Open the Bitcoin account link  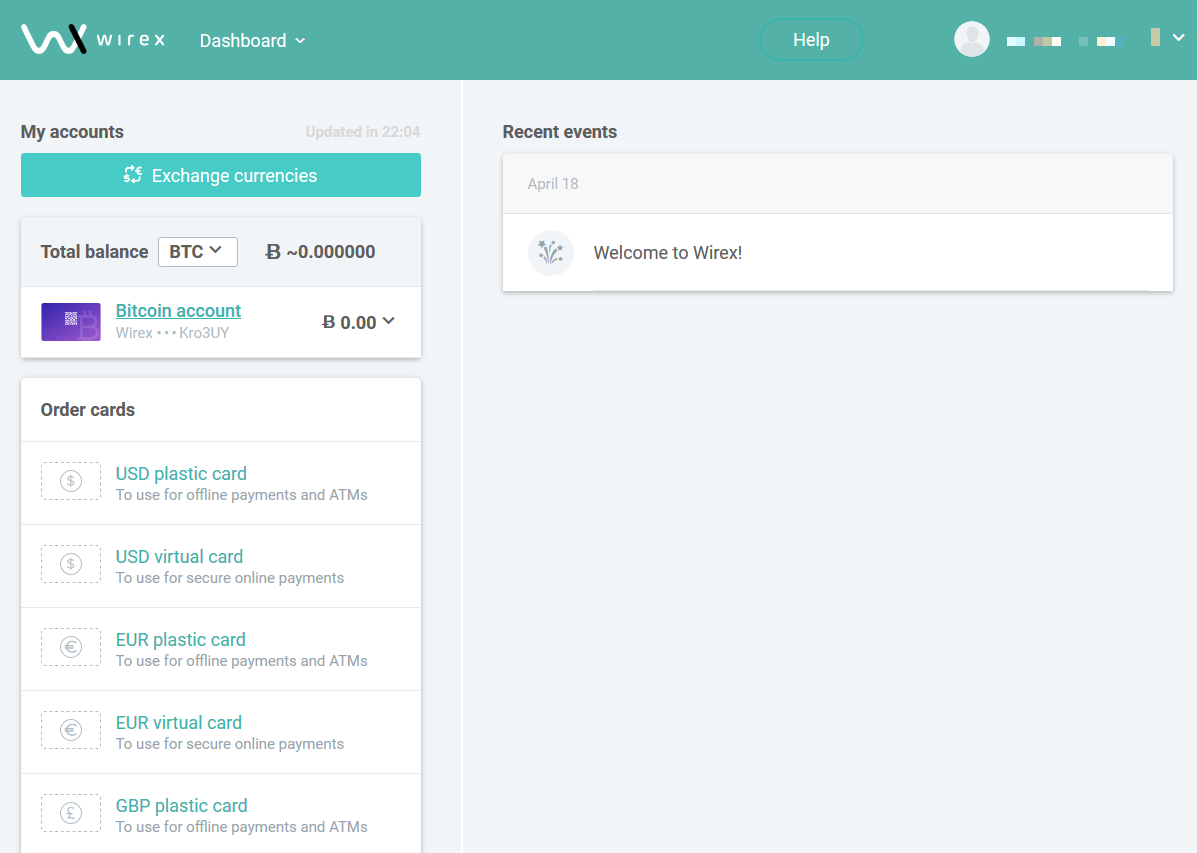tap(178, 311)
